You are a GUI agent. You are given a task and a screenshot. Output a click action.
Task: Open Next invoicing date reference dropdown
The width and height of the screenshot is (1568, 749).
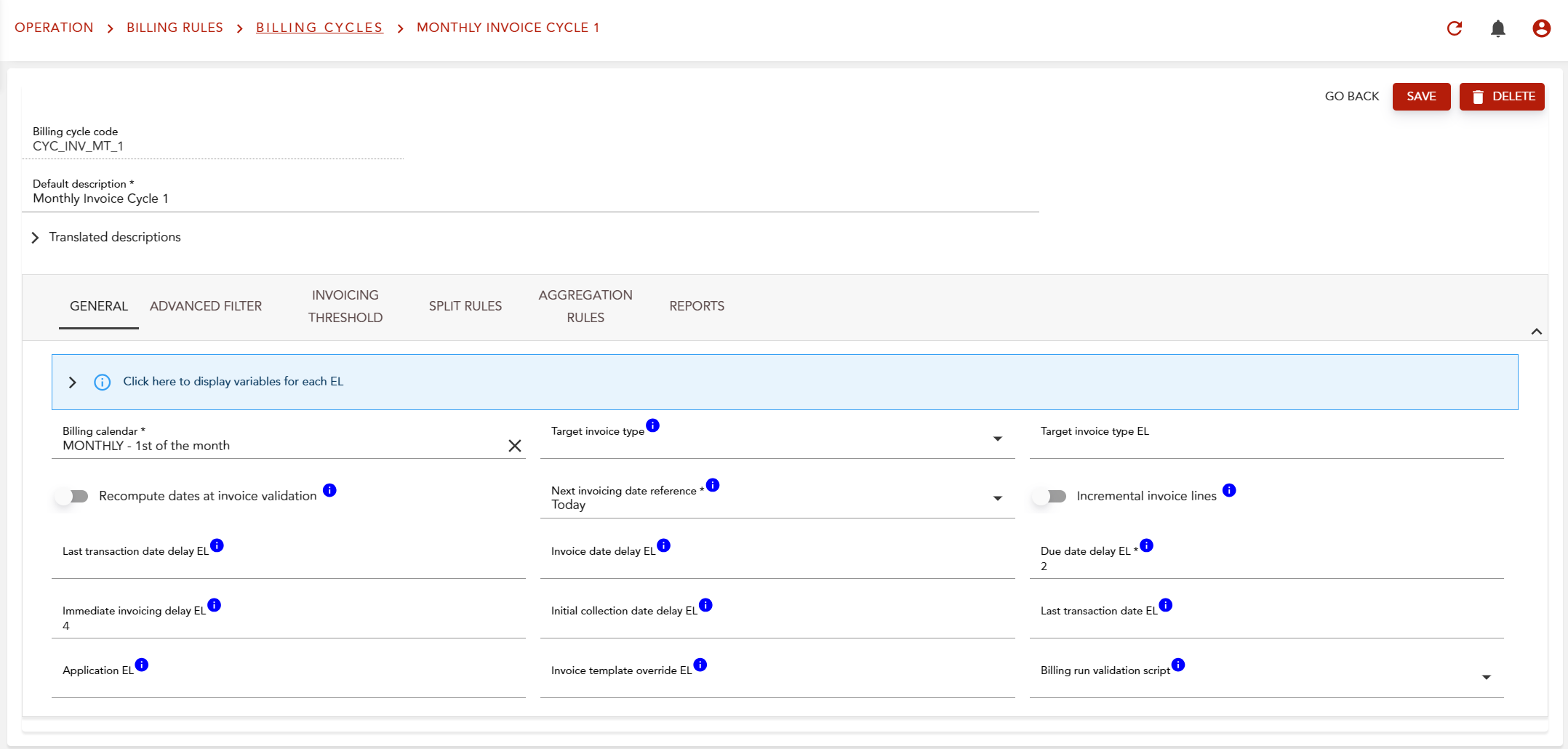pyautogui.click(x=997, y=498)
